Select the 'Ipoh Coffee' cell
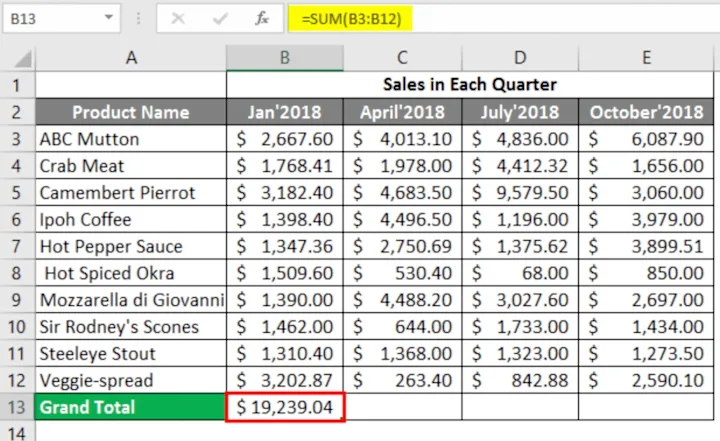The image size is (720, 441). pos(131,220)
